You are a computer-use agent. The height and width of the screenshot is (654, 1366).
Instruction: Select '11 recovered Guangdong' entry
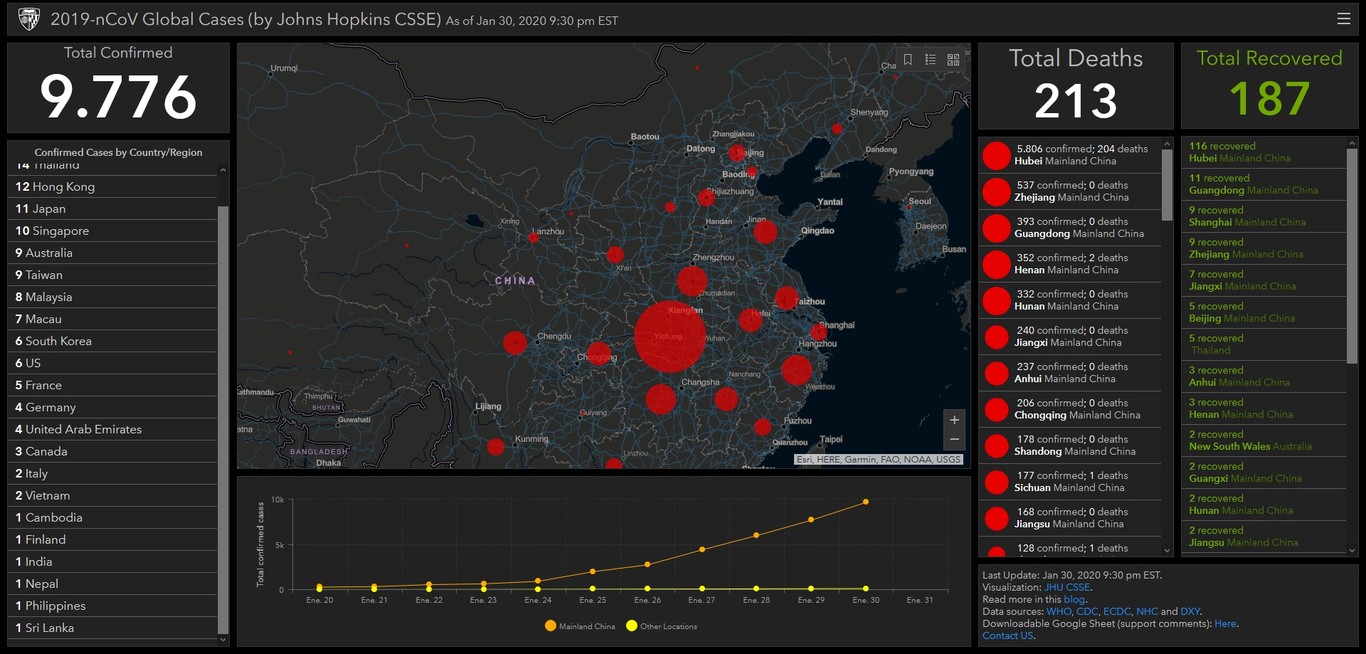1264,184
